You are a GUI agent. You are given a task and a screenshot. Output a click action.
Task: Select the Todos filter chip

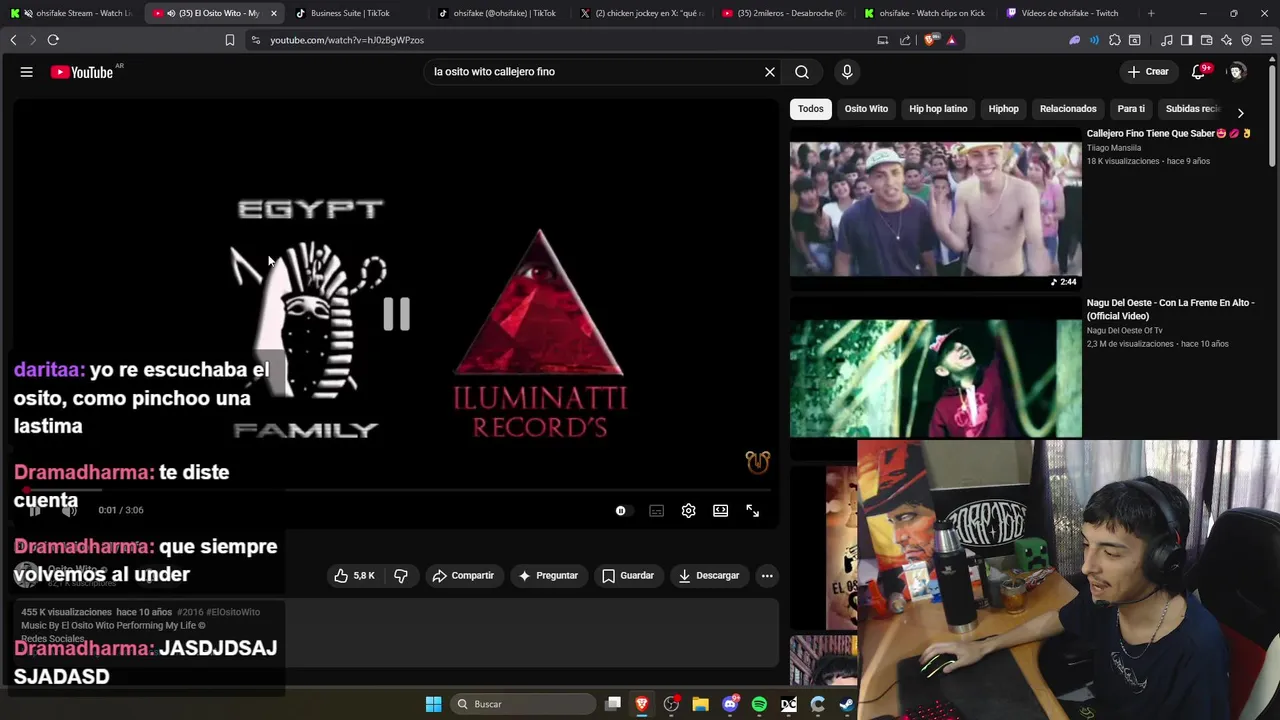(x=811, y=109)
